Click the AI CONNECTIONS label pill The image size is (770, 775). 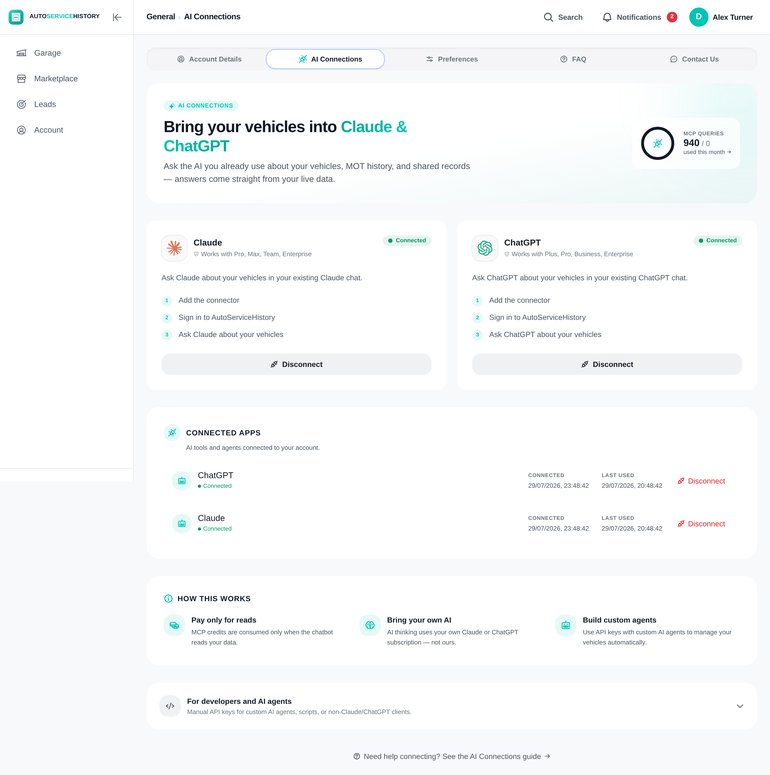201,106
